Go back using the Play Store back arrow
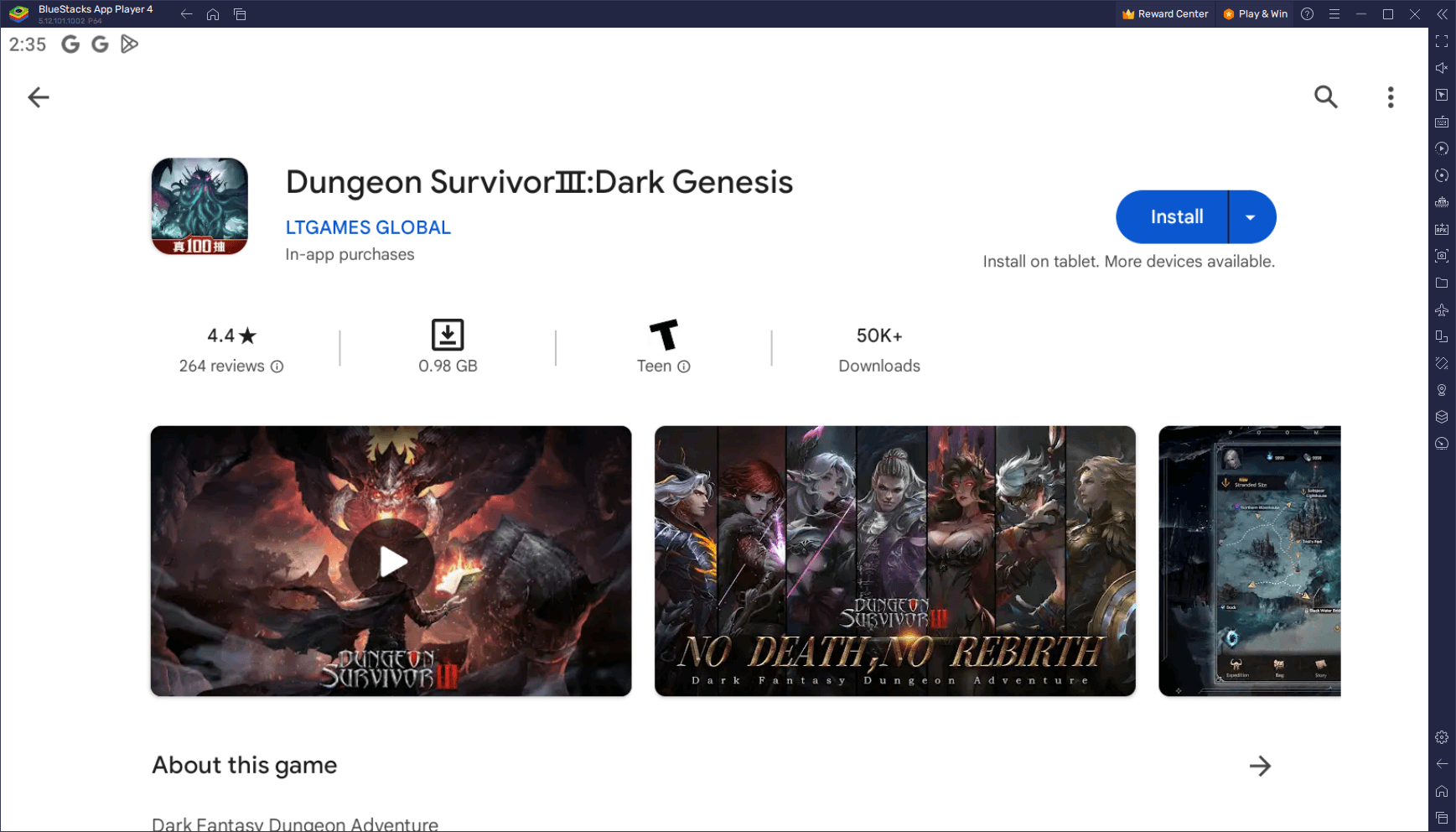The image size is (1456, 832). 39,97
